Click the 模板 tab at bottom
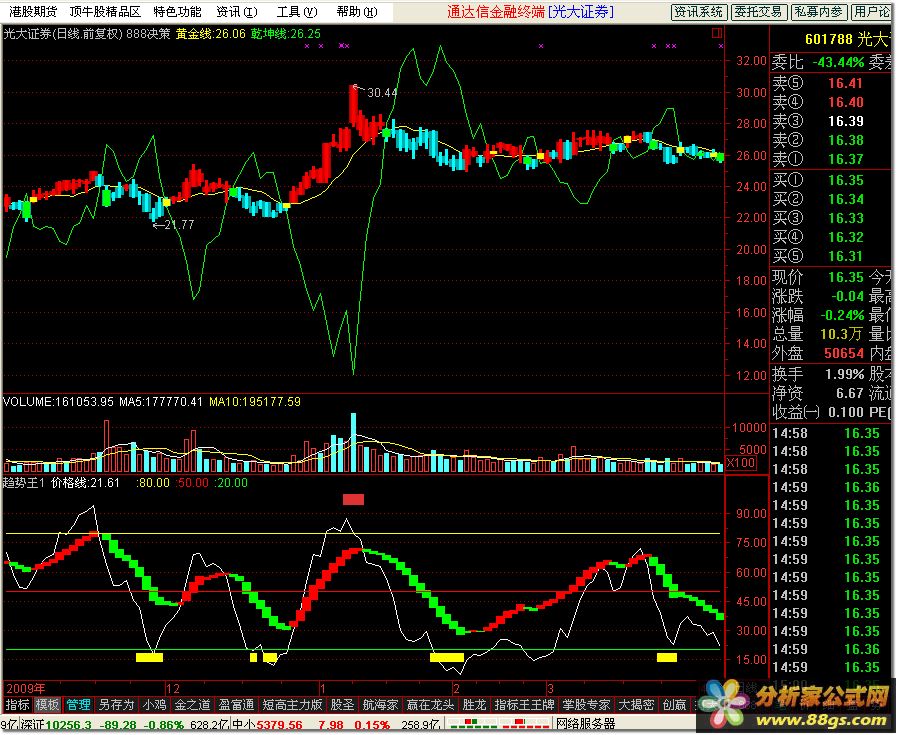Viewport: 898px width, 735px height. tap(47, 705)
